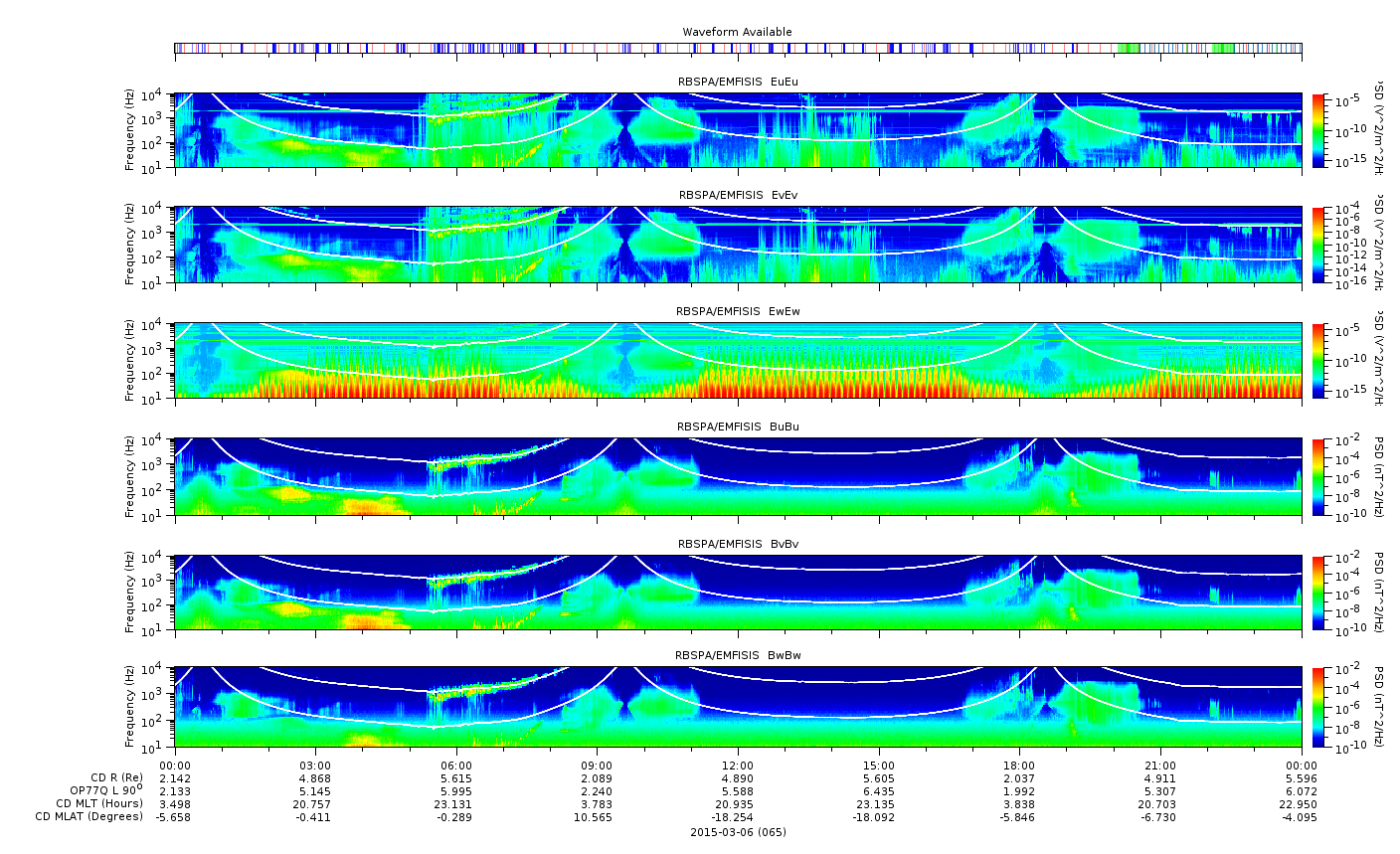Click the BuBu magnetic spectrogram plot
The width and height of the screenshot is (1400, 854).
[x=738, y=476]
